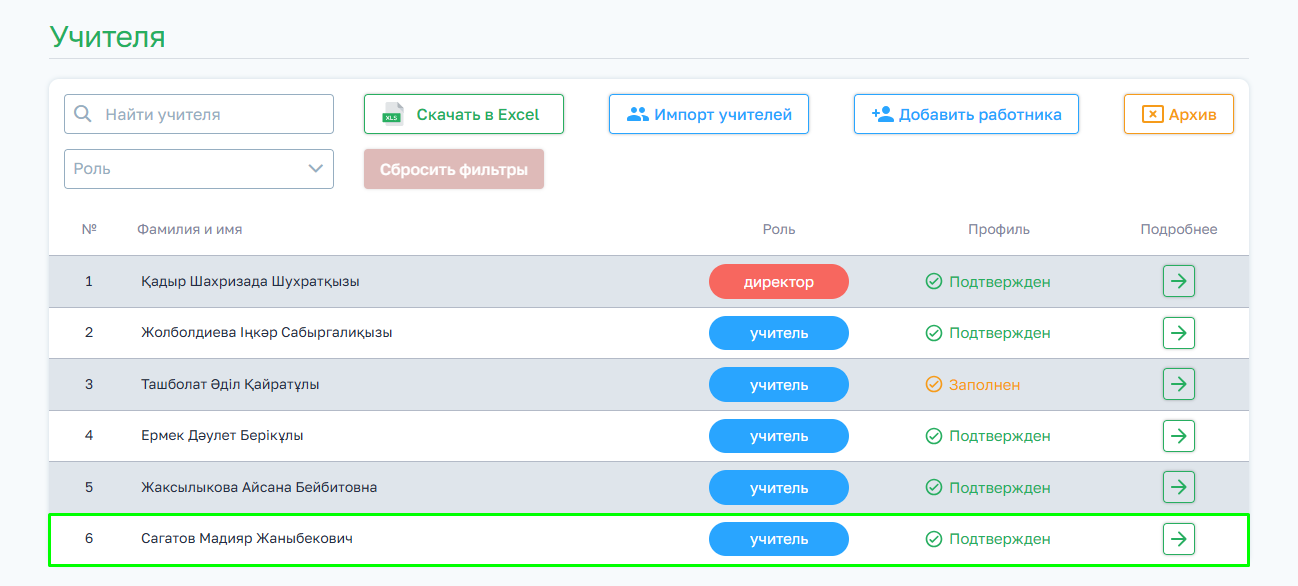Focus the Найти учителя search field
This screenshot has height=586, width=1298.
[210, 114]
